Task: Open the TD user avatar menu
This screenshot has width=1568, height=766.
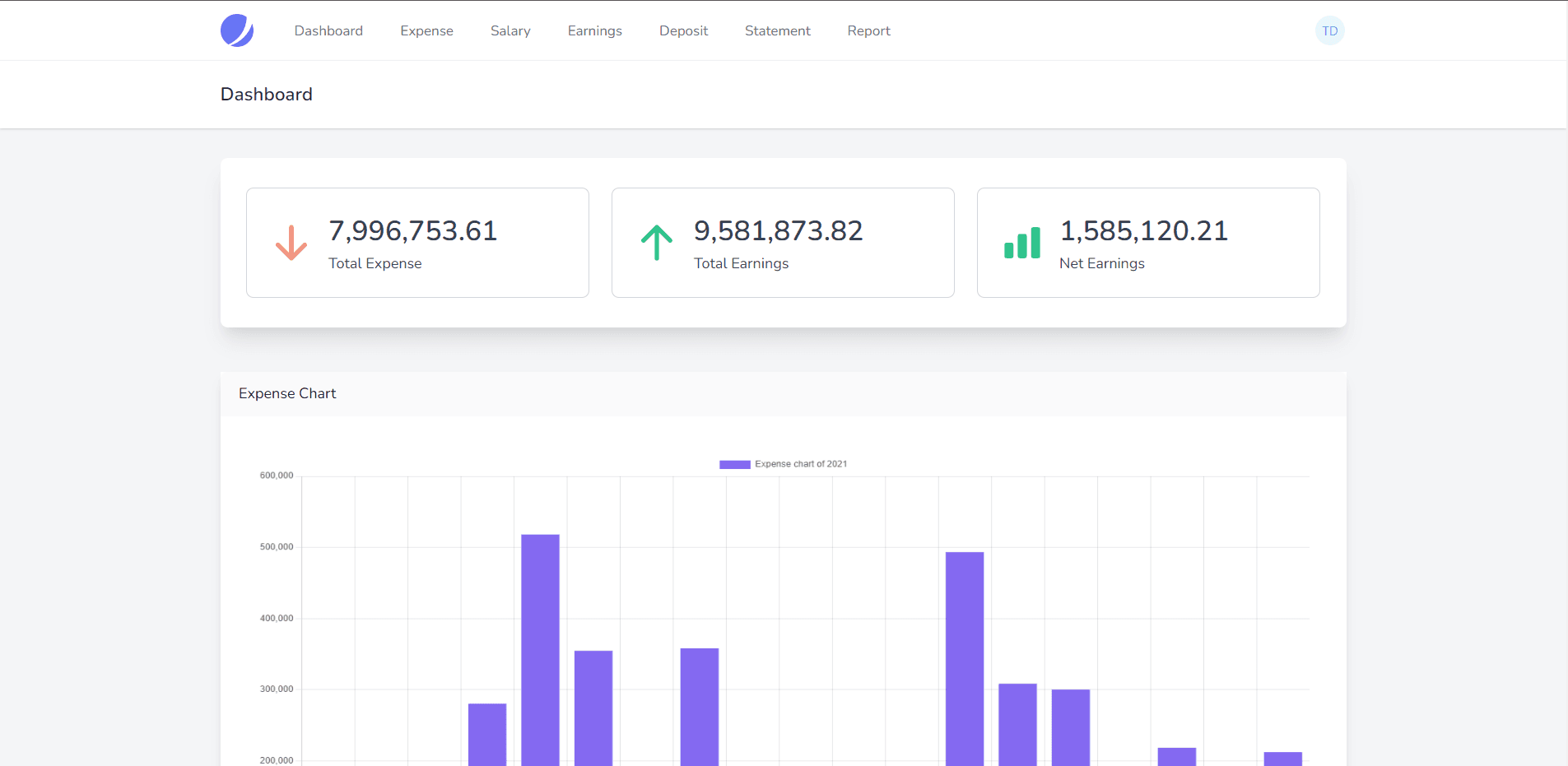Action: (x=1329, y=31)
